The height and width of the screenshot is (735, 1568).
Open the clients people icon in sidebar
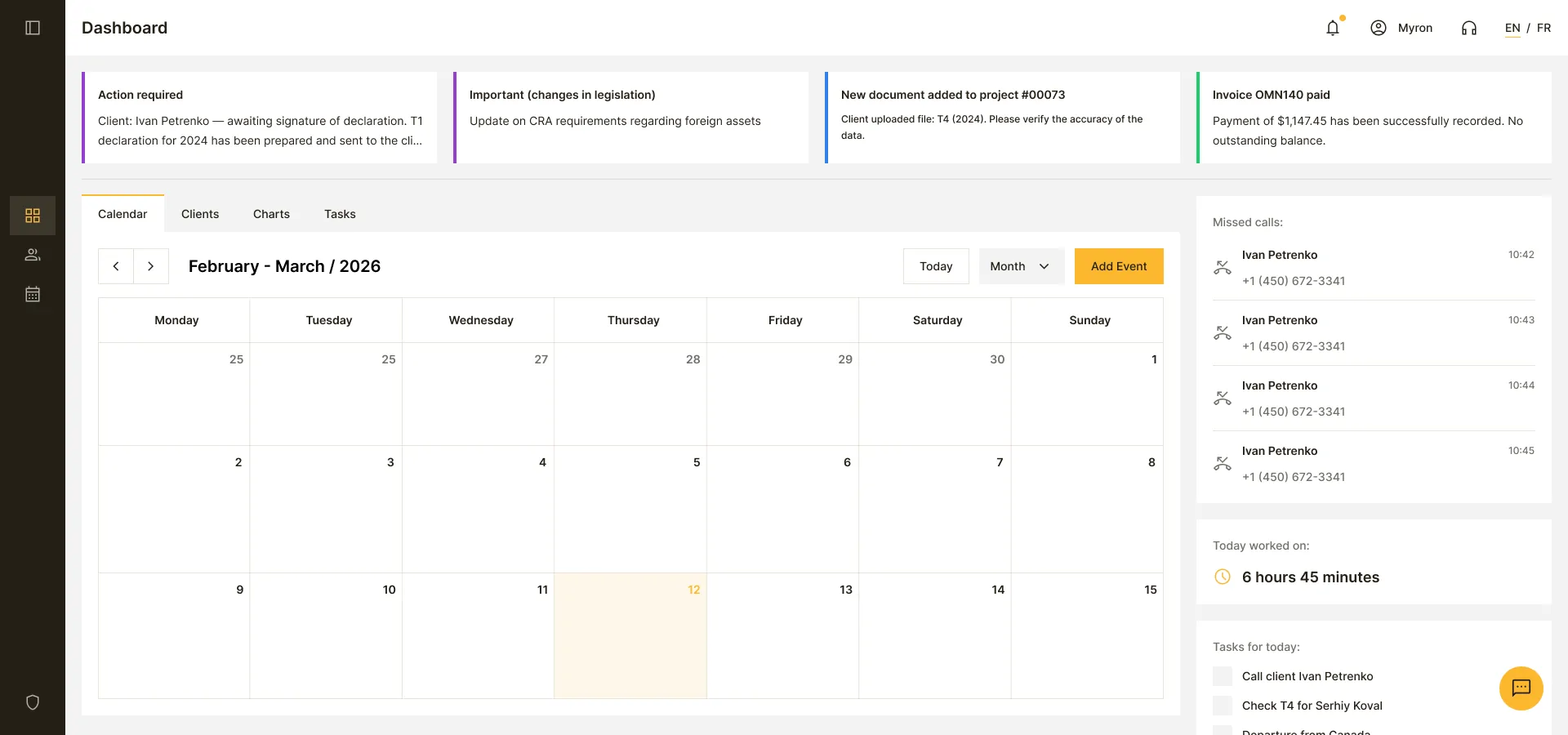click(33, 255)
